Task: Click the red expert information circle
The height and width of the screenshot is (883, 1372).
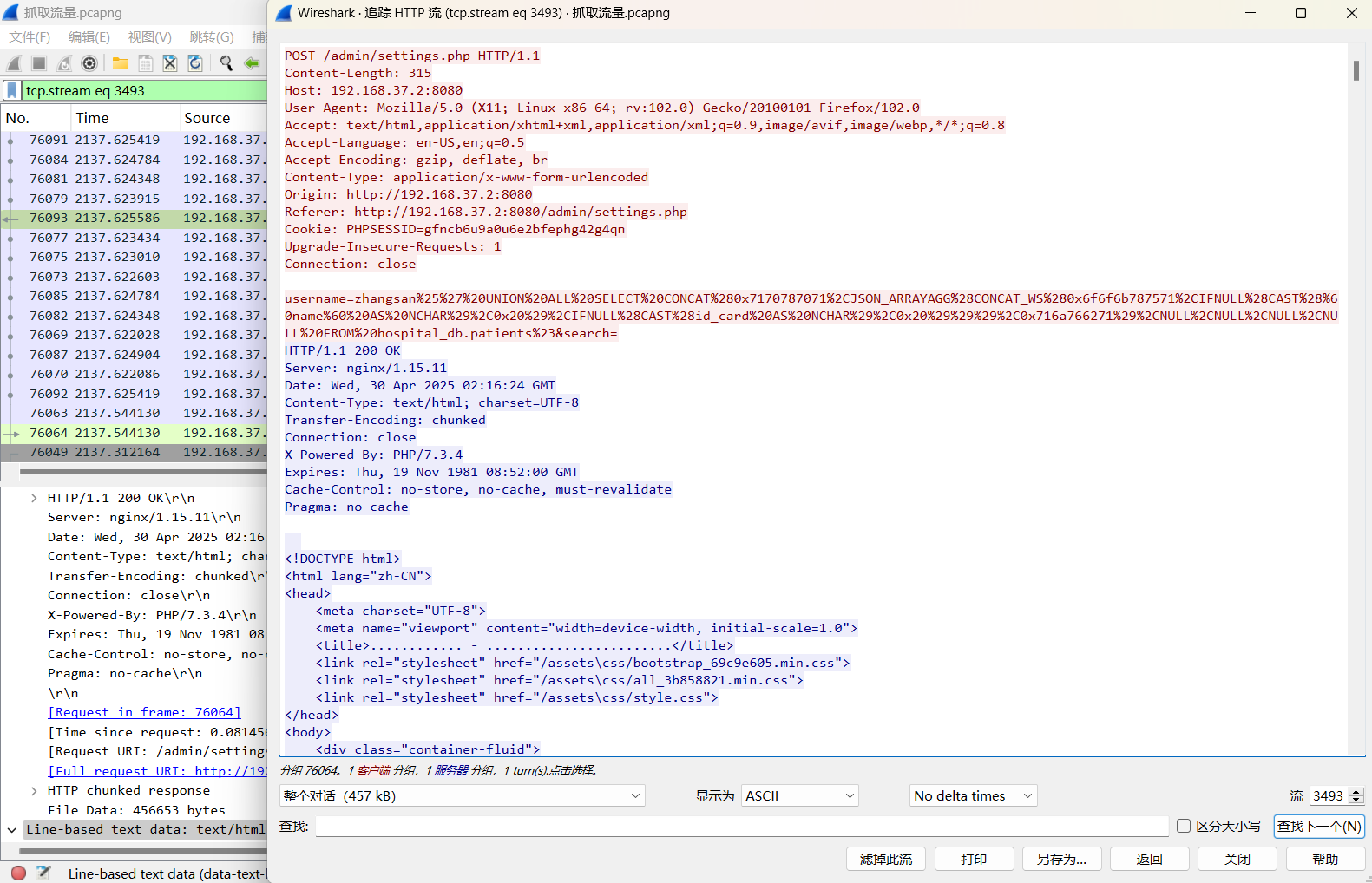Action: [x=18, y=873]
